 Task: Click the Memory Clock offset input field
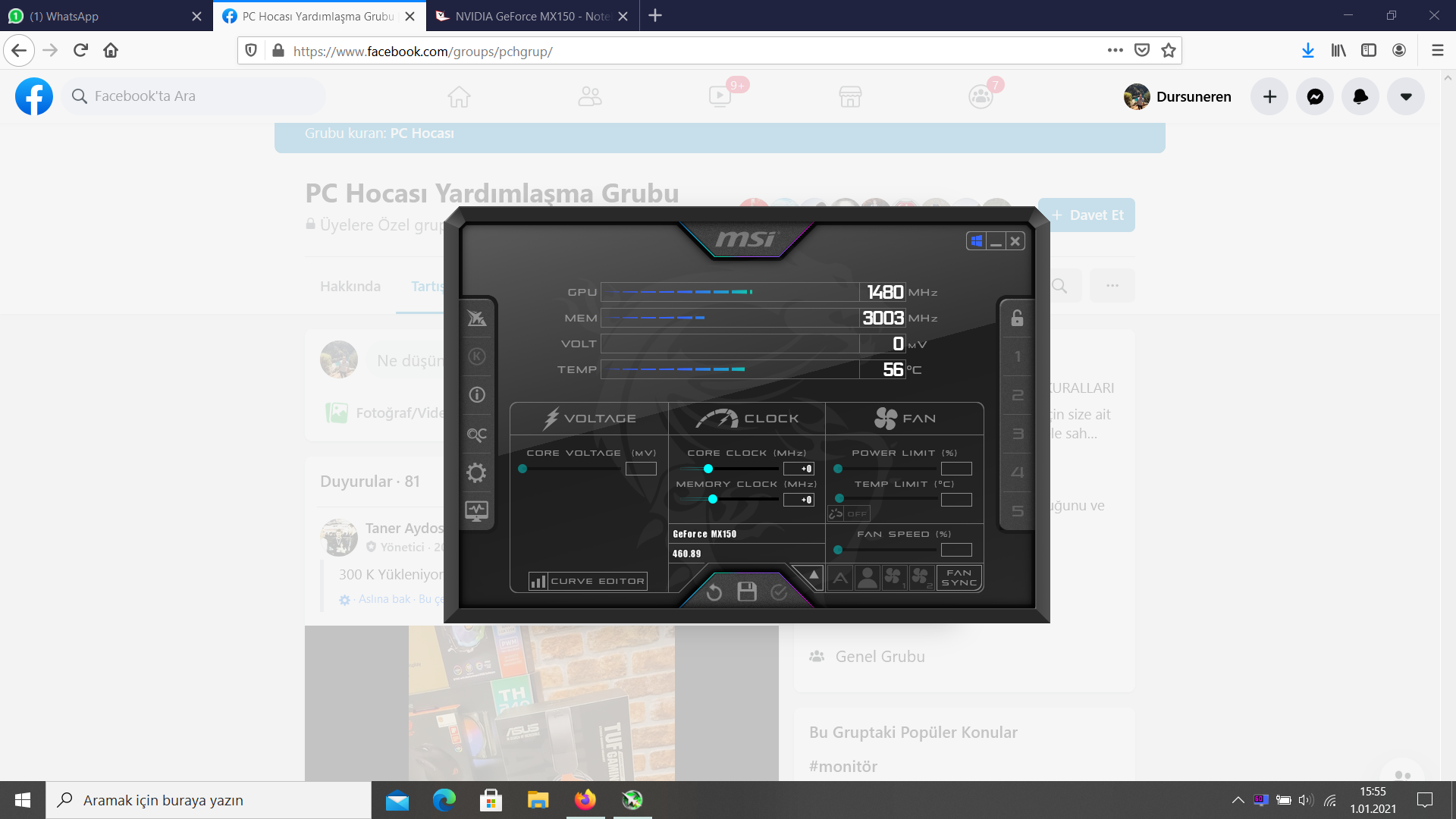point(799,500)
